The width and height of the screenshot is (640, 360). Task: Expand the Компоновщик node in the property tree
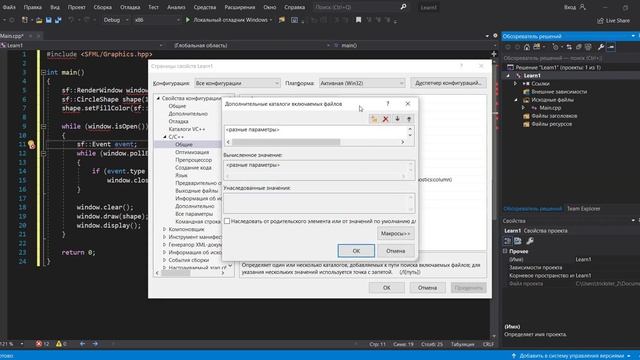[x=165, y=229]
